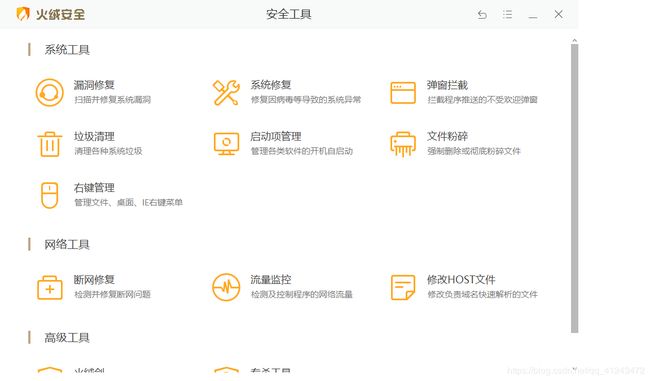Image resolution: width=650 pixels, height=381 pixels.
Task: Click the 修改HOST文件 note icon
Action: pyautogui.click(x=403, y=287)
